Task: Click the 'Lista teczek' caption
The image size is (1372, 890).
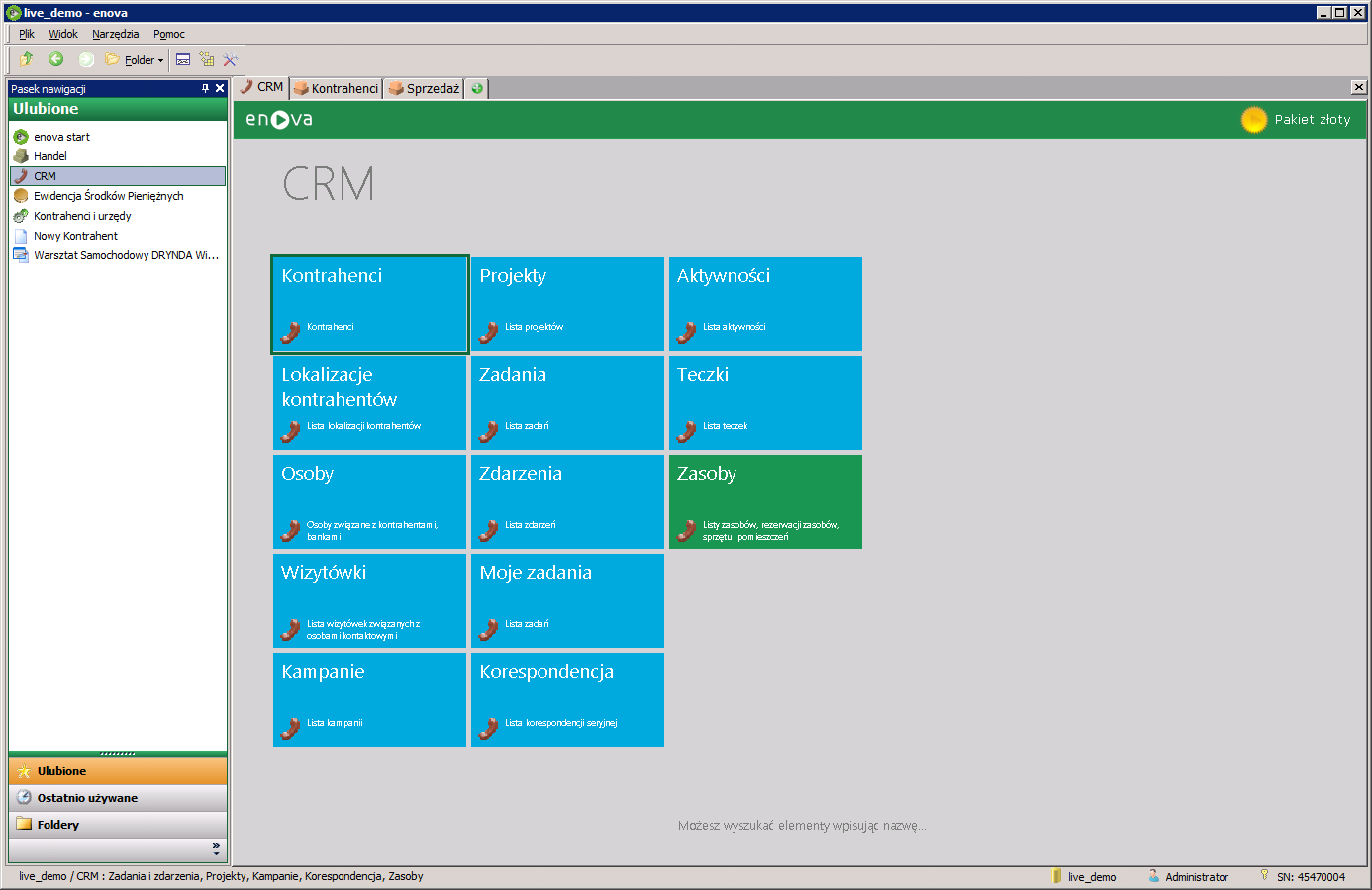Action: (725, 426)
